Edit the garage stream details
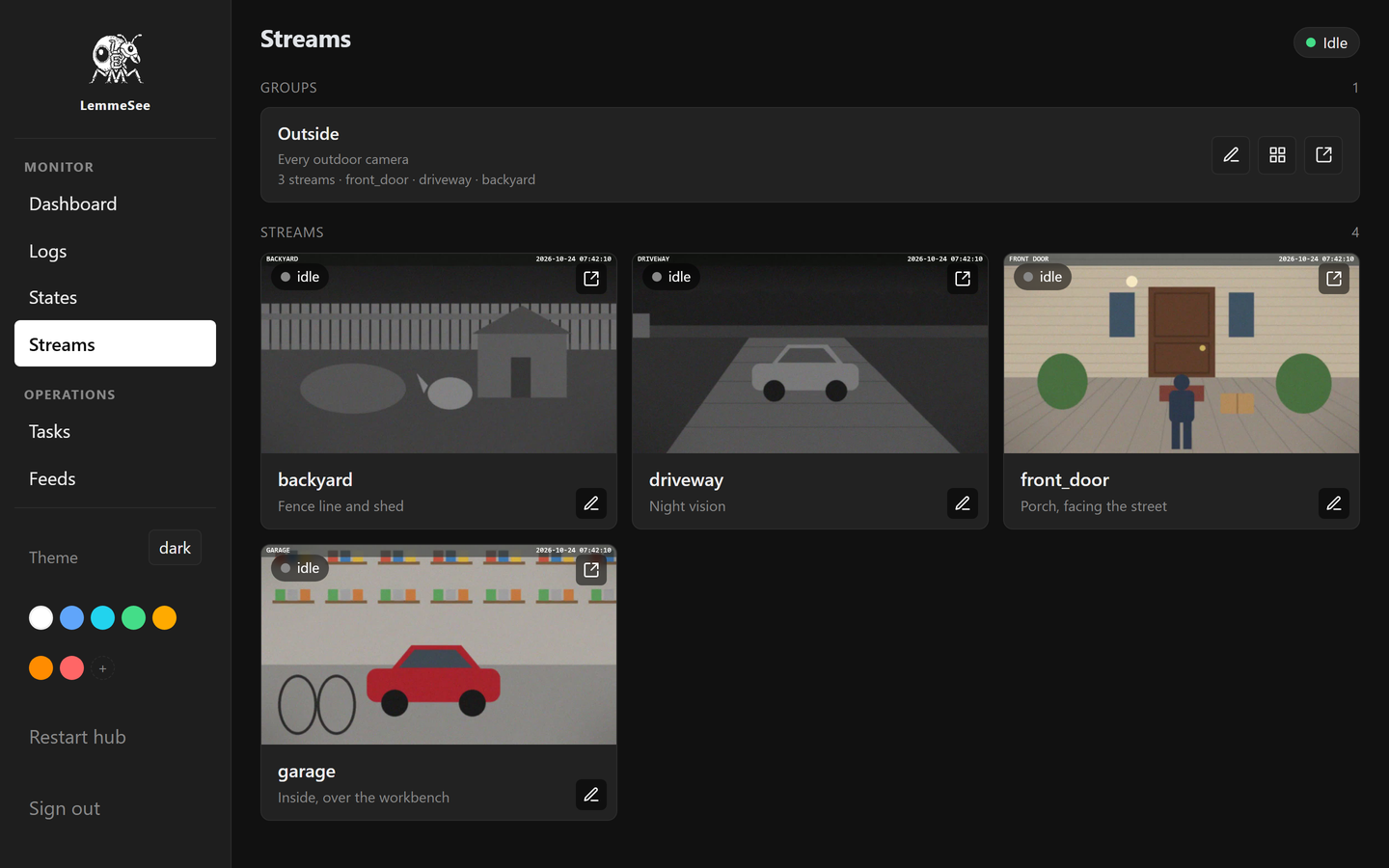Viewport: 1389px width, 868px height. (x=591, y=795)
